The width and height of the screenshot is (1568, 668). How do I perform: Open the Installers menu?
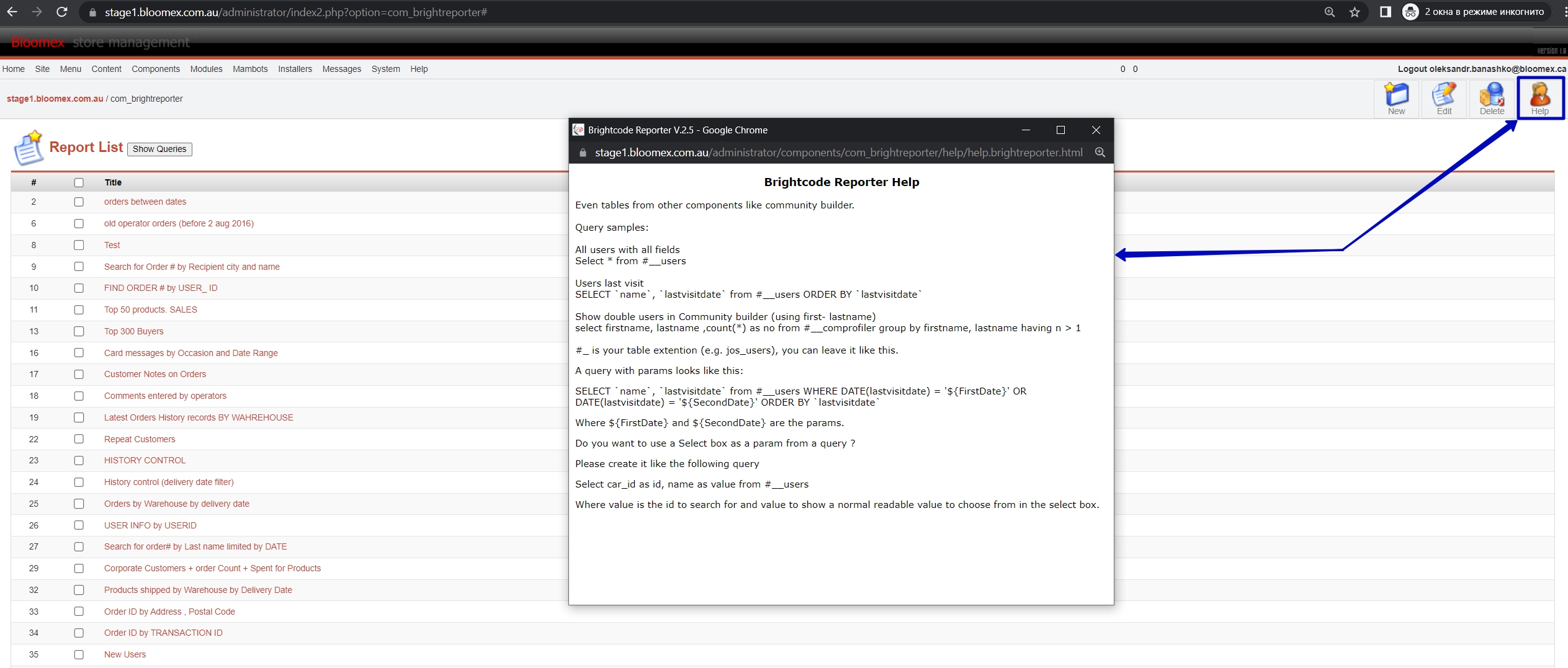(x=295, y=69)
